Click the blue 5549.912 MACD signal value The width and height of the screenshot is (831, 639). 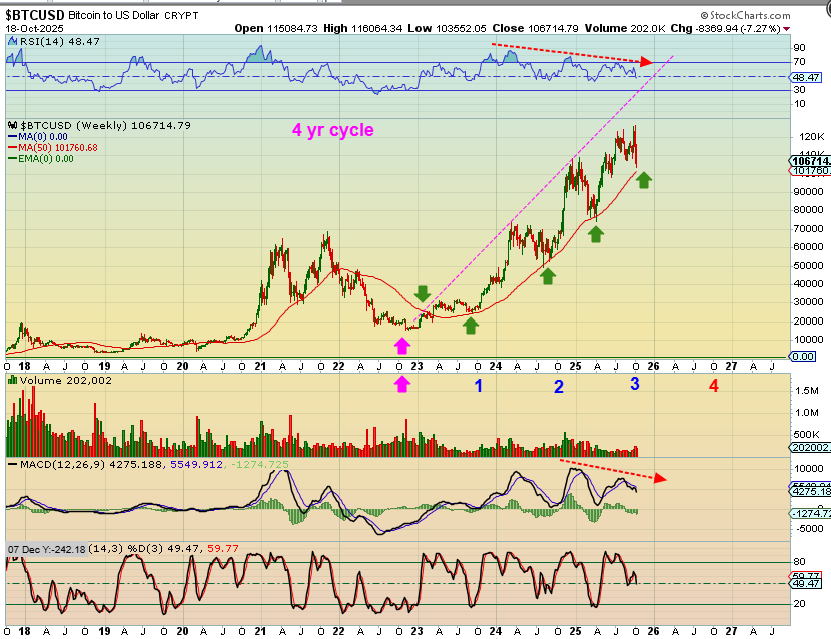coord(196,465)
